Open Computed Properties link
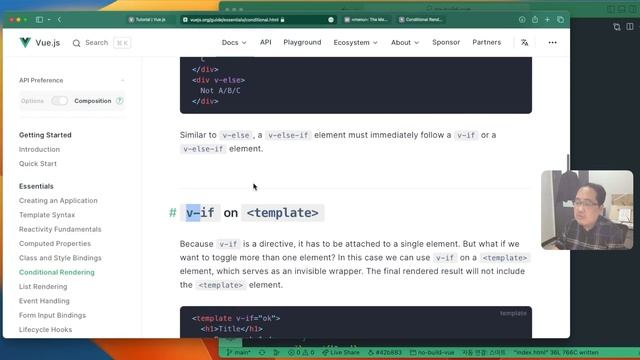This screenshot has height=360, width=640. click(55, 243)
